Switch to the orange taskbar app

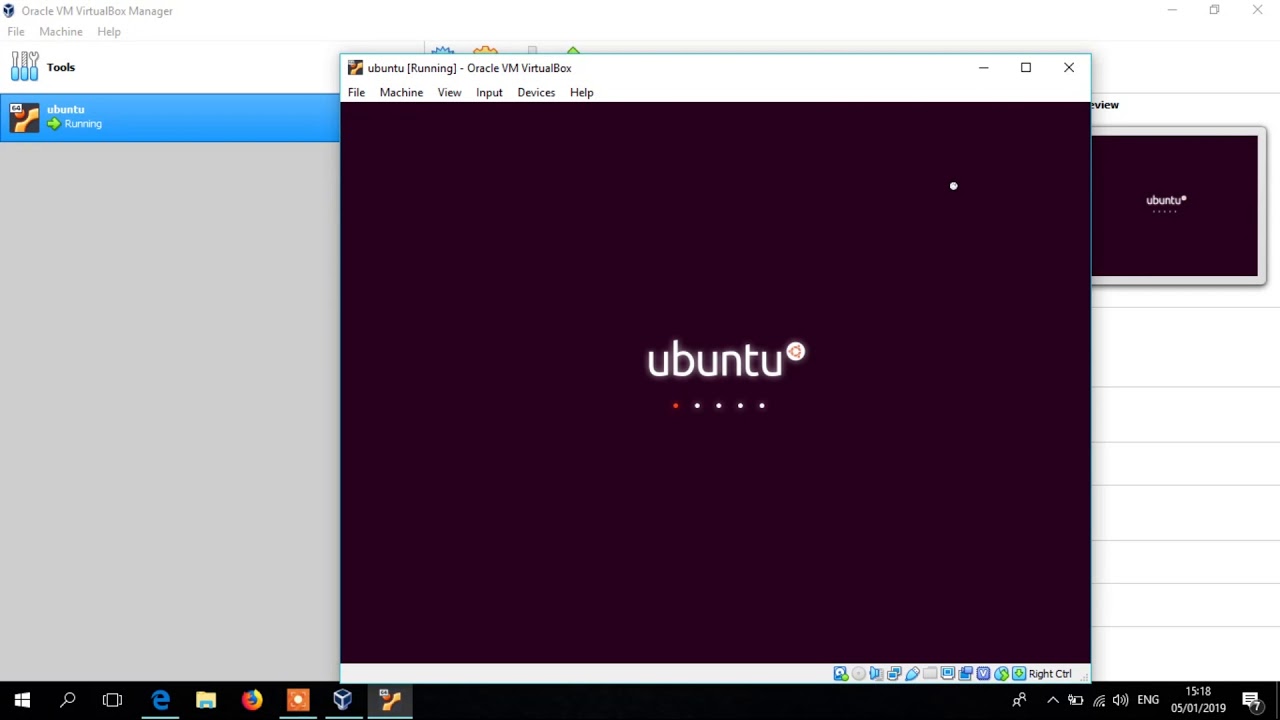(x=298, y=700)
